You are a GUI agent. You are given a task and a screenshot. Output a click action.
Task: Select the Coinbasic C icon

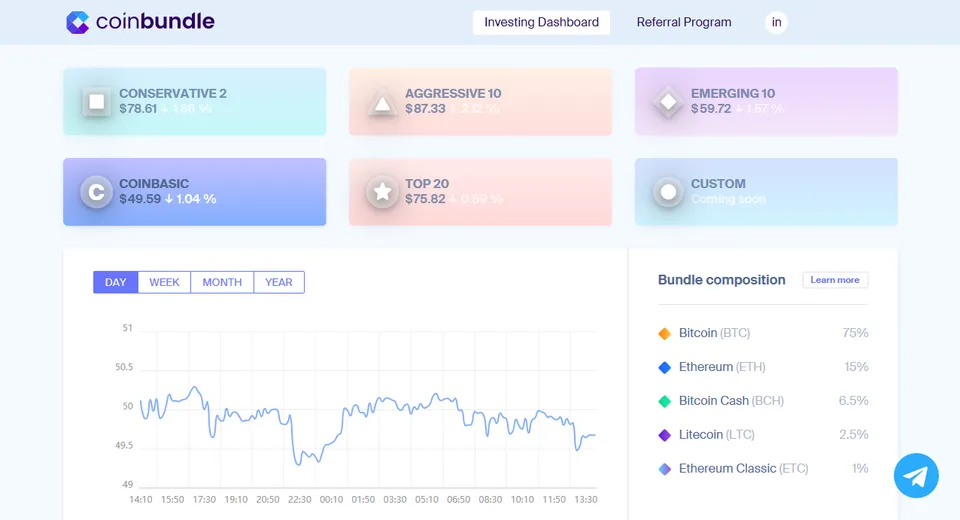[96, 192]
